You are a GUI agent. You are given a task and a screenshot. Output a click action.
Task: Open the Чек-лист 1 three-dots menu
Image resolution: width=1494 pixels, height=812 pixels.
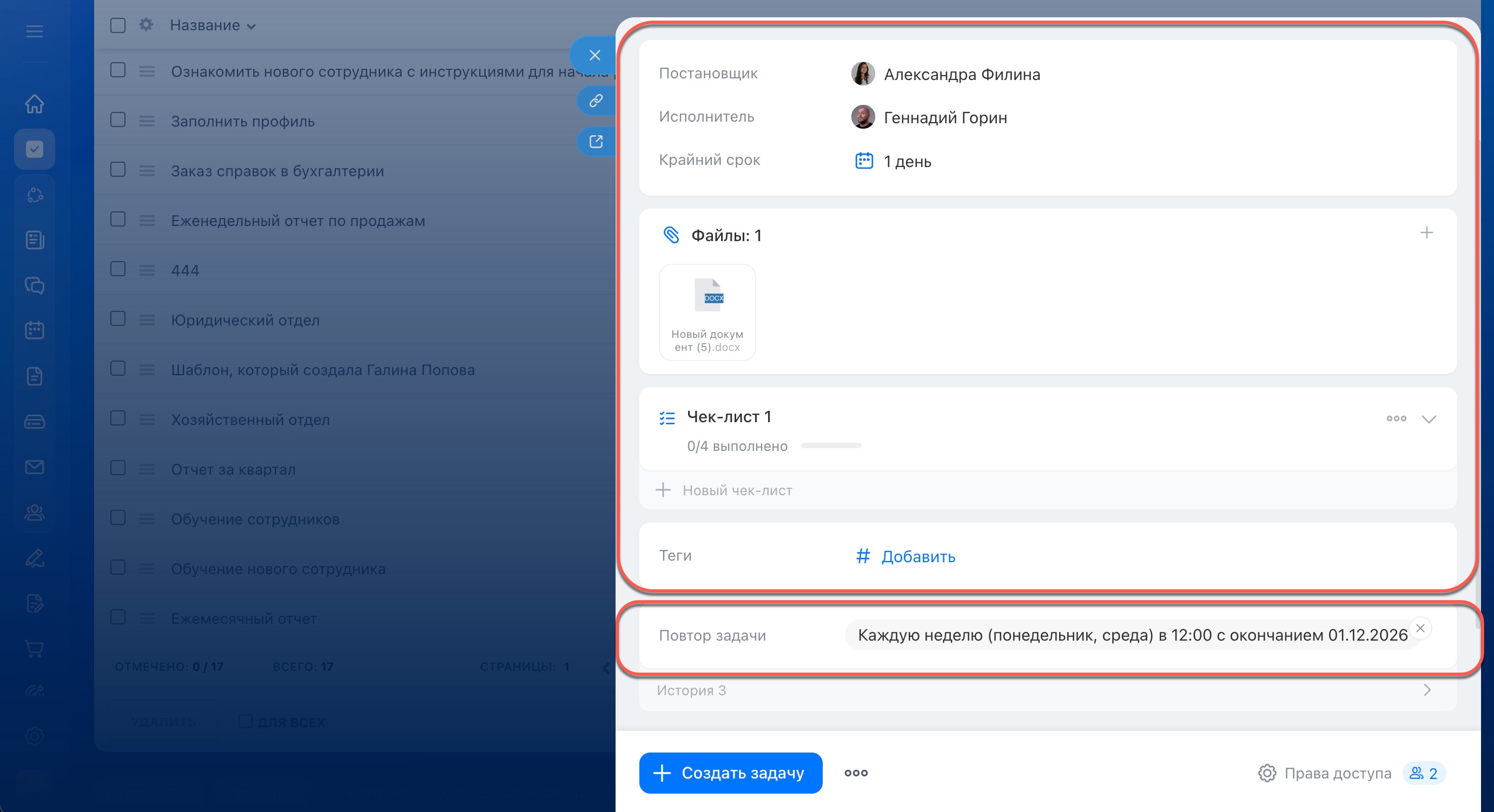pyautogui.click(x=1396, y=418)
